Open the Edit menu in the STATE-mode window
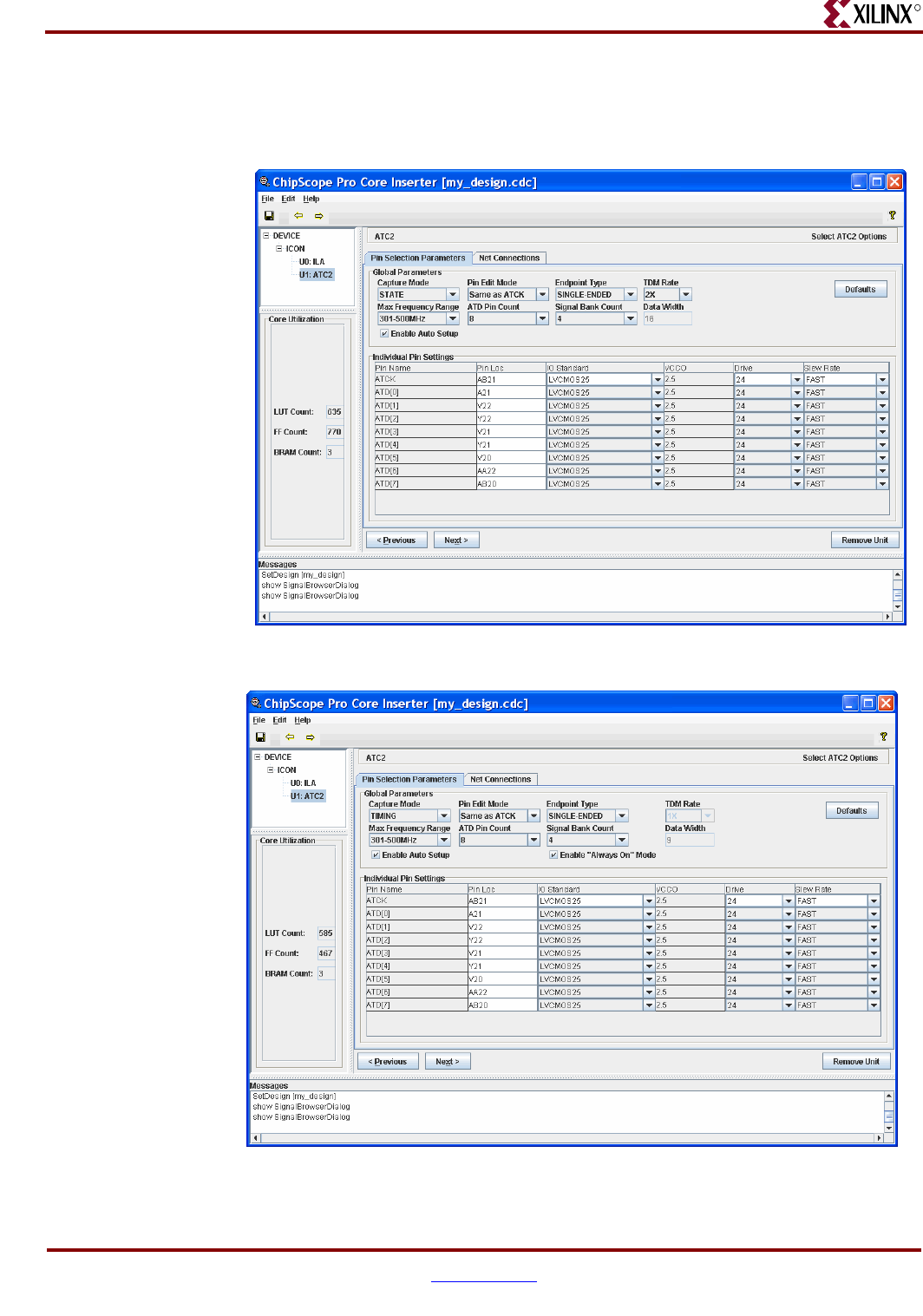Viewport: 923px width, 1316px height. [x=288, y=199]
